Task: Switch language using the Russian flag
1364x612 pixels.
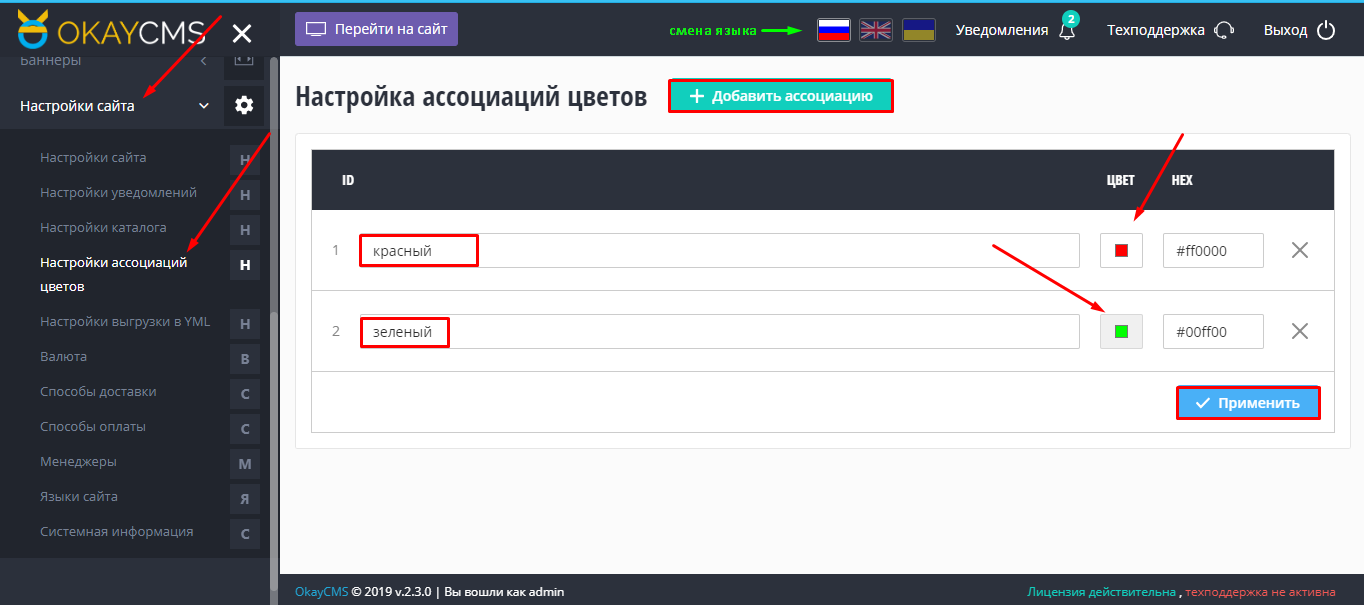Action: click(x=833, y=29)
